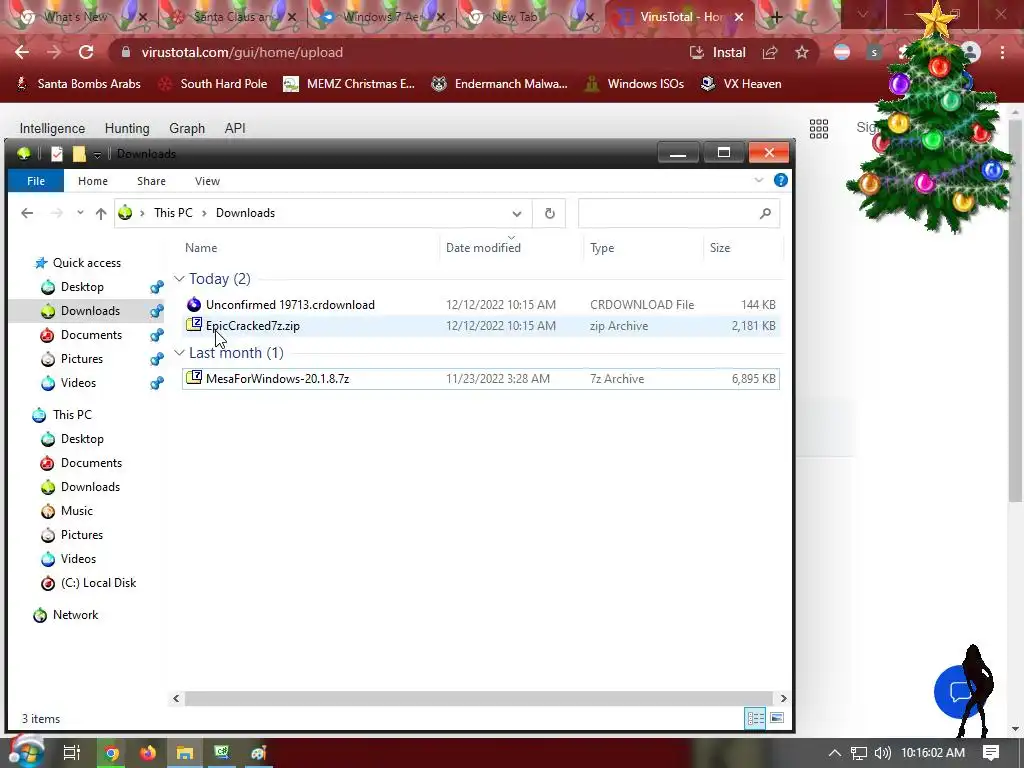
Task: Open Chrome three-dot menu
Action: click(1002, 52)
